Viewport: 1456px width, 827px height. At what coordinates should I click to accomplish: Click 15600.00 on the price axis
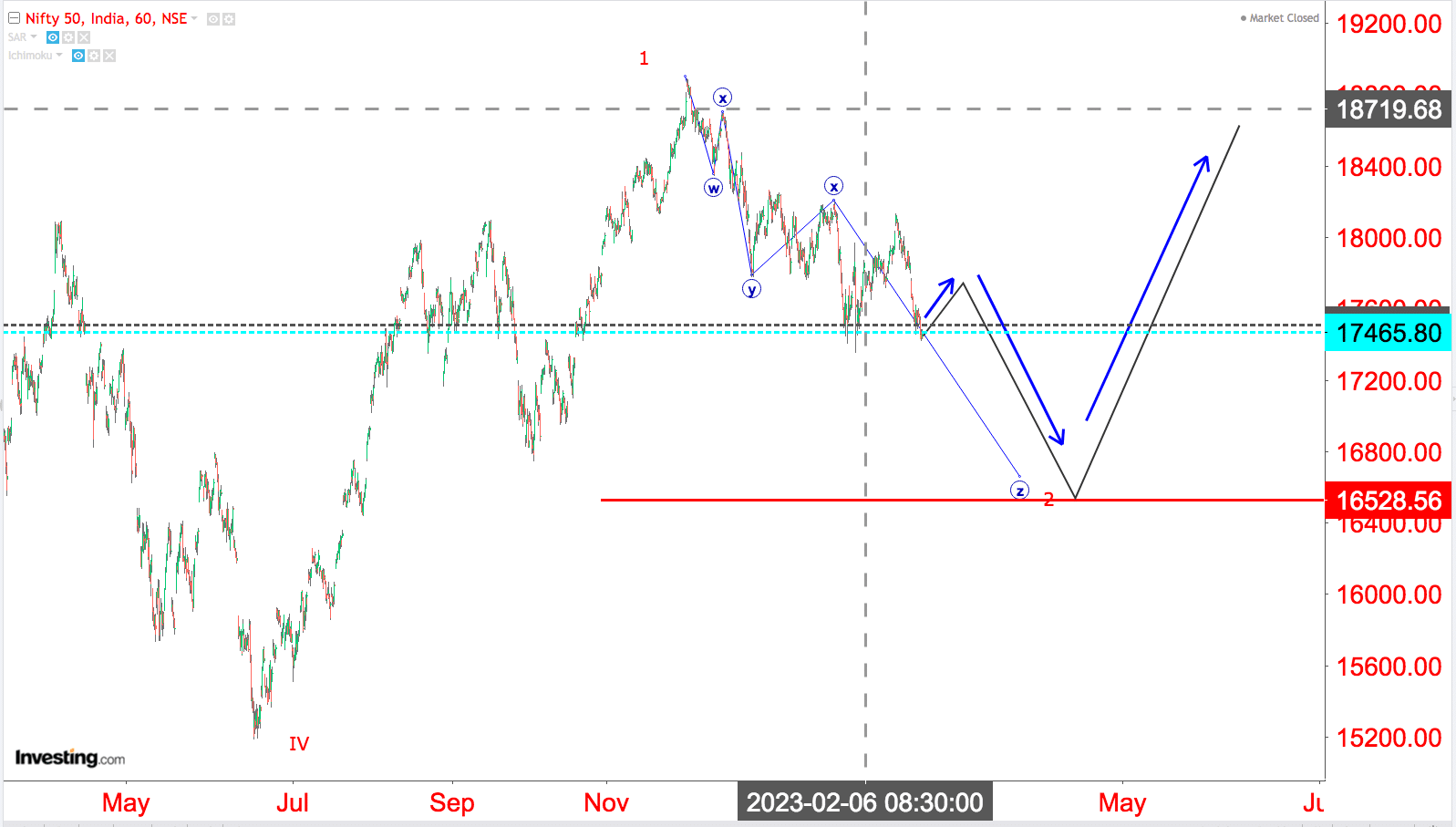coord(1389,667)
